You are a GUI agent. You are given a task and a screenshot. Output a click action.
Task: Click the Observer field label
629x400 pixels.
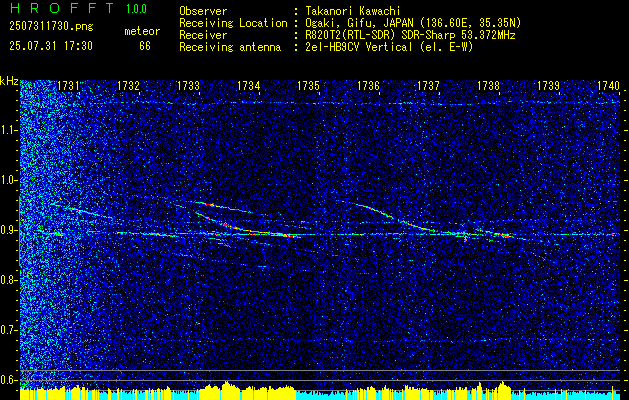(x=203, y=12)
